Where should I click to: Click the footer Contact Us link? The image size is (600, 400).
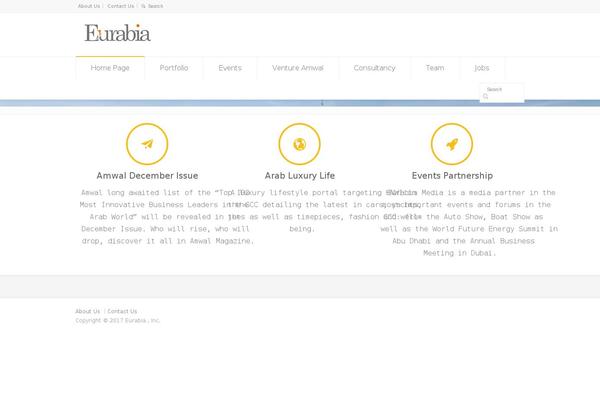click(122, 311)
